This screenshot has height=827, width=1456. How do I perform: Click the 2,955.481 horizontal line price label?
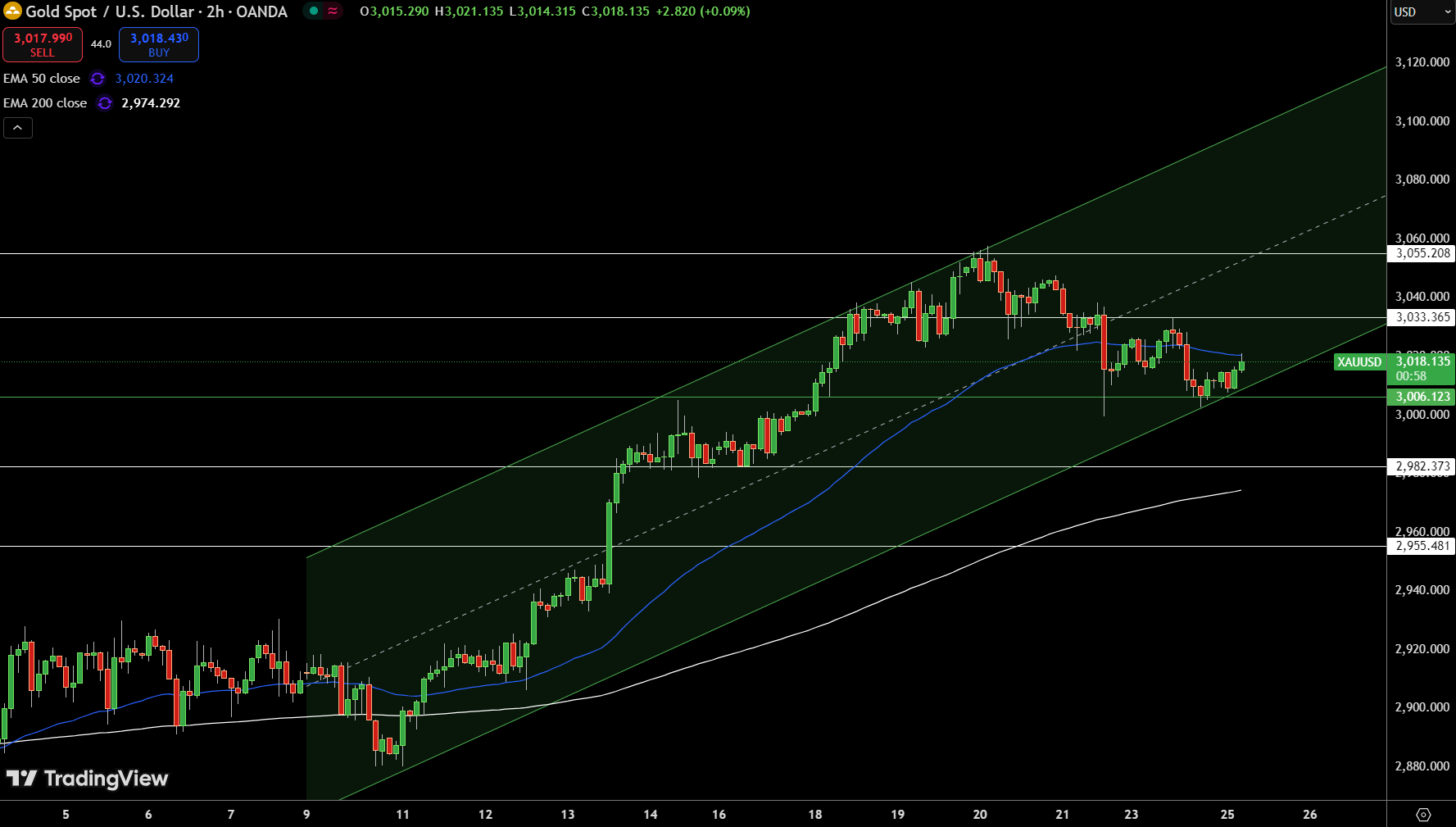point(1422,546)
